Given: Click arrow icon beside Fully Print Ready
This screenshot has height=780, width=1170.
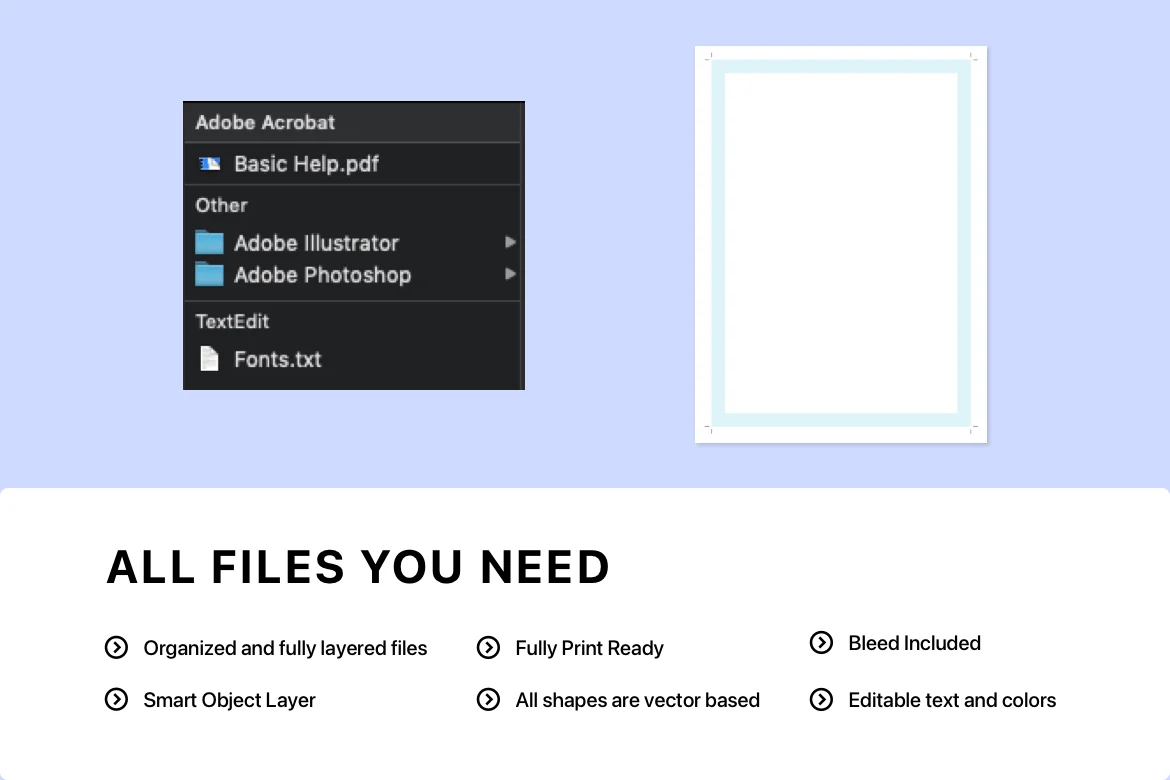Looking at the screenshot, I should [x=489, y=647].
